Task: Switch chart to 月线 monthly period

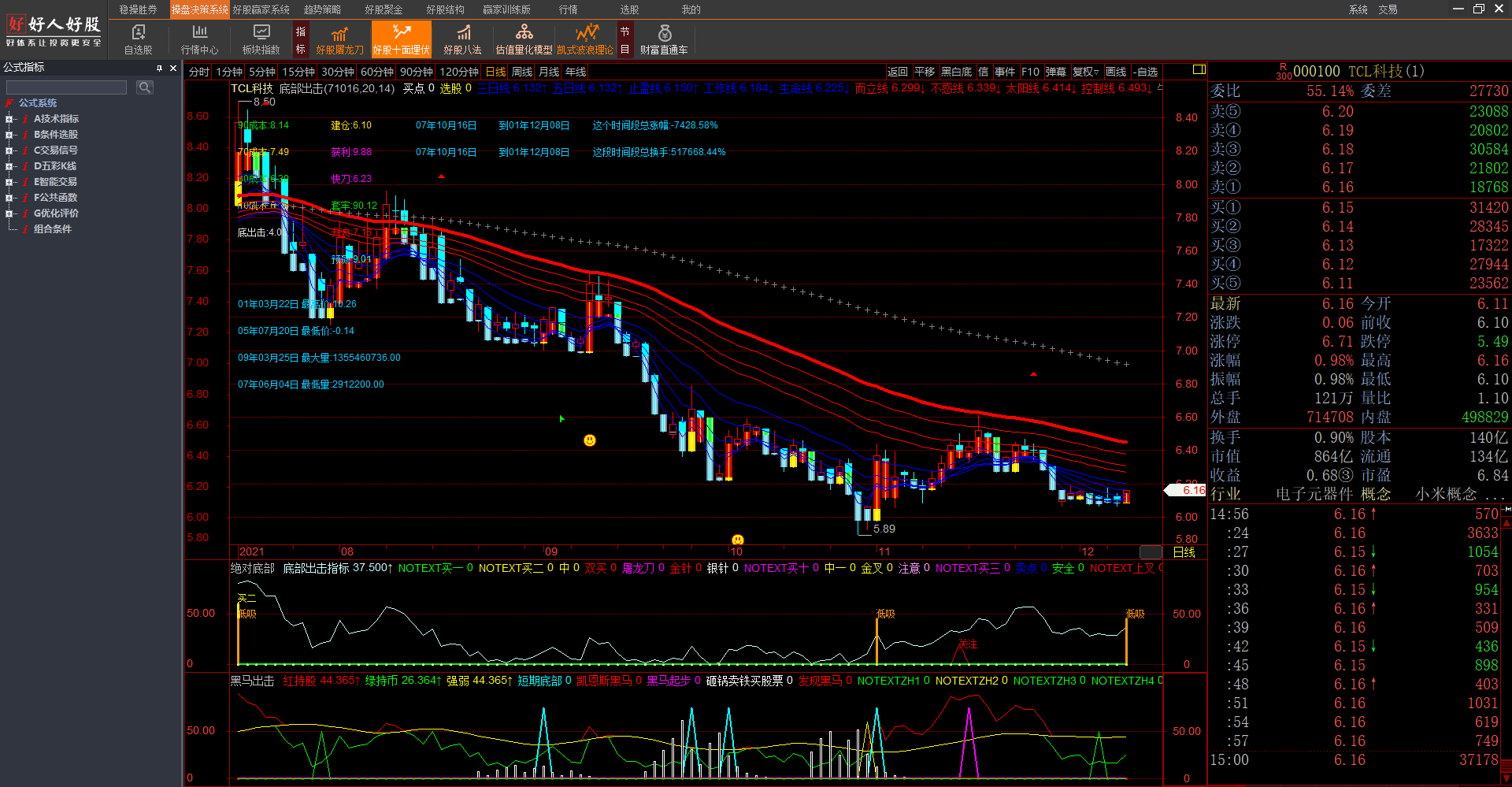Action: click(549, 72)
